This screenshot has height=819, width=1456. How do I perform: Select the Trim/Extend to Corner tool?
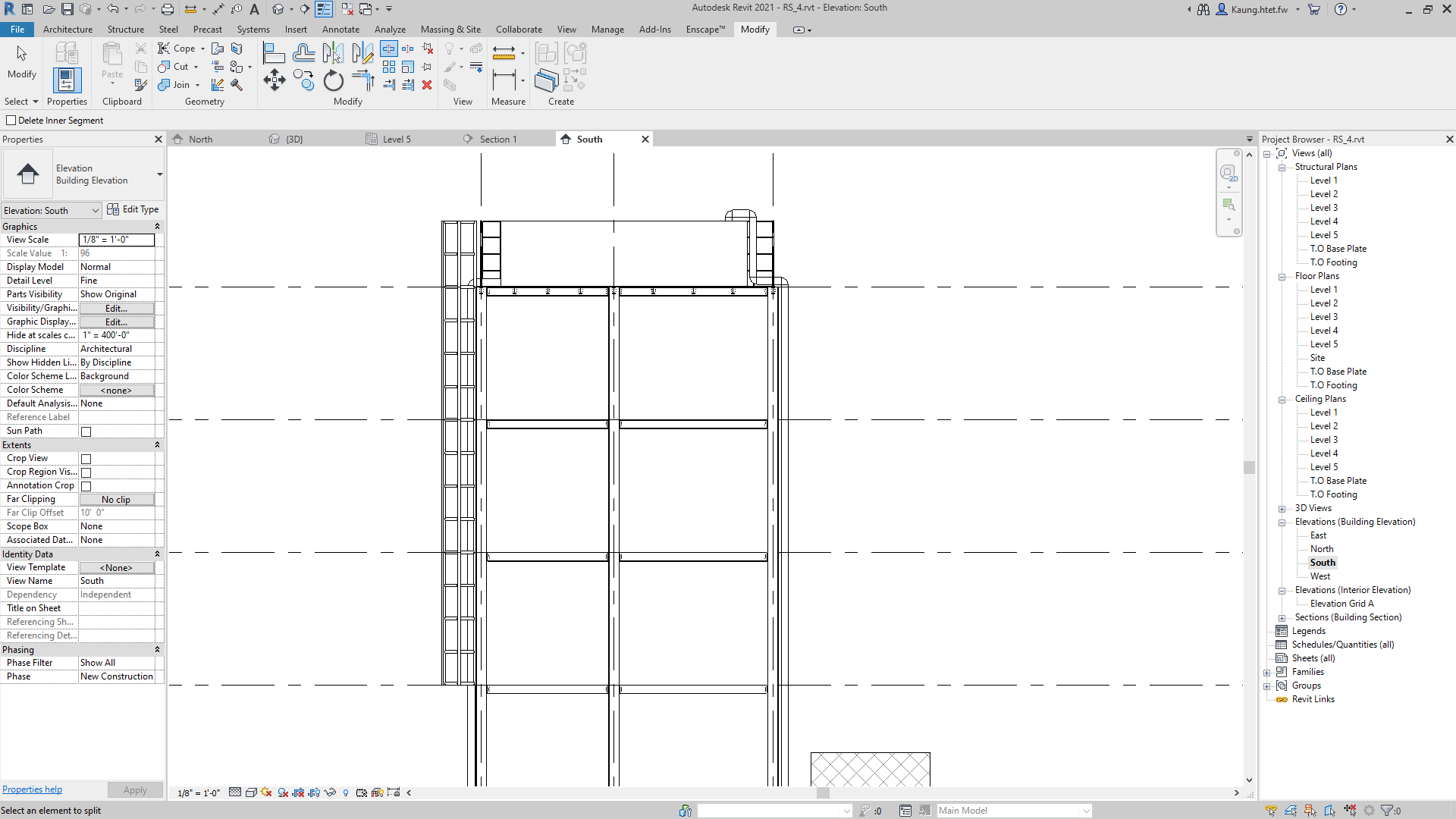pyautogui.click(x=362, y=80)
